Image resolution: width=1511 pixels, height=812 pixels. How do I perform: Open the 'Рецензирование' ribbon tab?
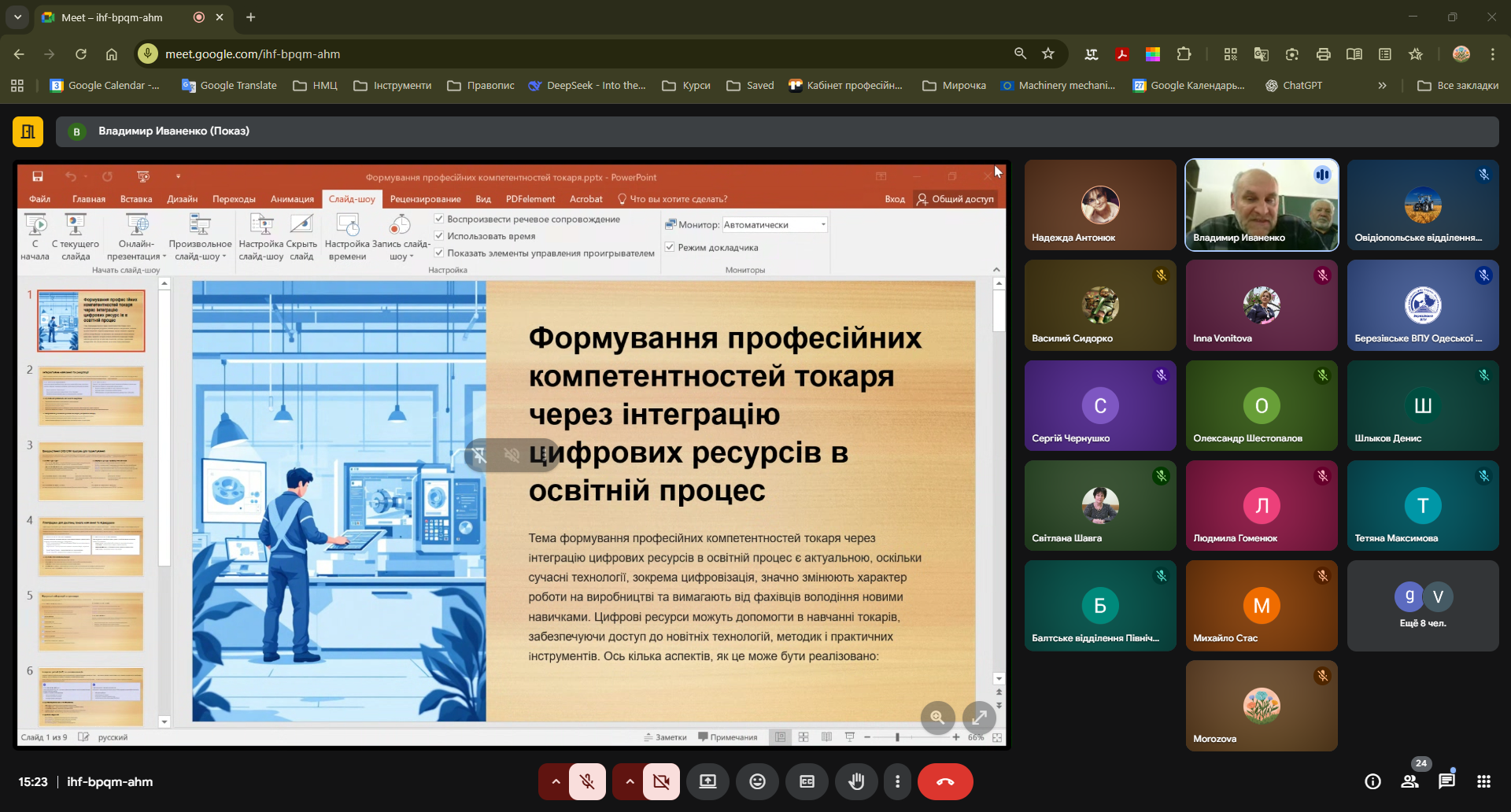click(425, 199)
